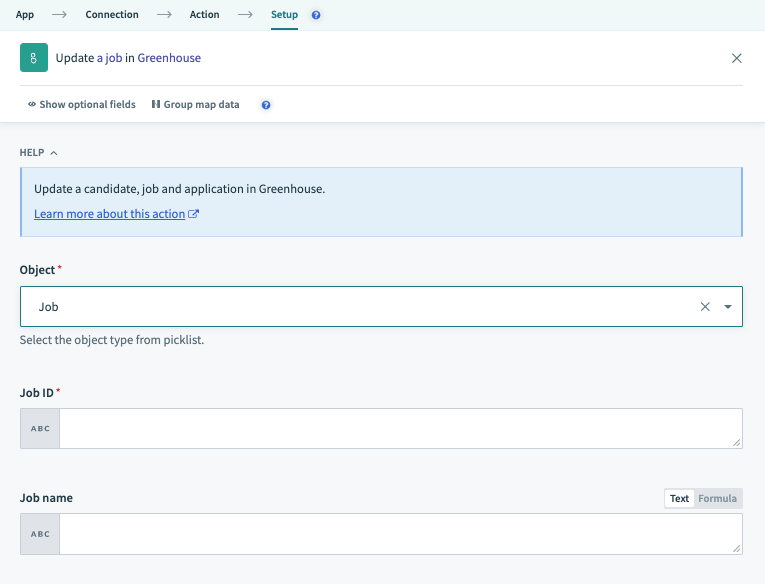This screenshot has height=584, width=765.
Task: Click the Object combo box showing Job
Action: click(360, 307)
